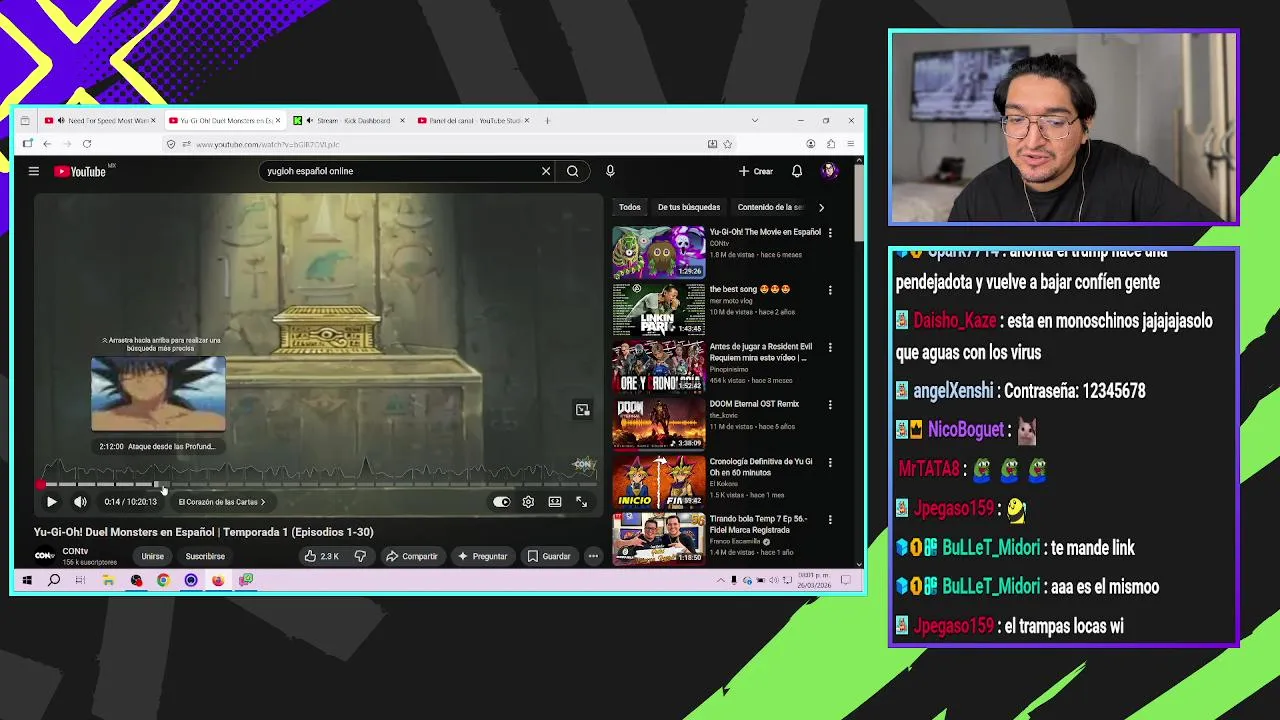Screen dimensions: 1280x720
Task: Click the Preguntar button
Action: [x=482, y=556]
